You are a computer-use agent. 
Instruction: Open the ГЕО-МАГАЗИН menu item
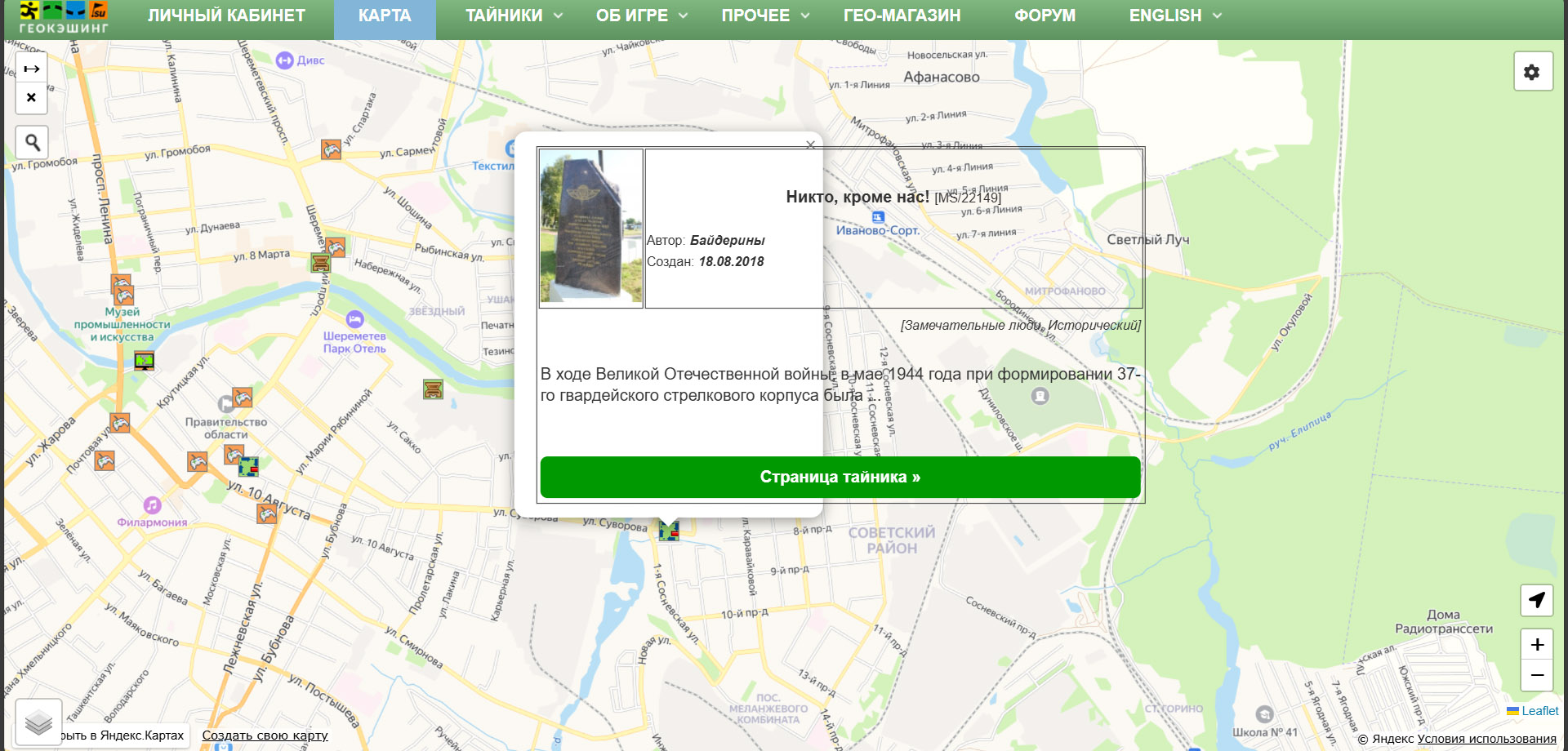point(902,16)
